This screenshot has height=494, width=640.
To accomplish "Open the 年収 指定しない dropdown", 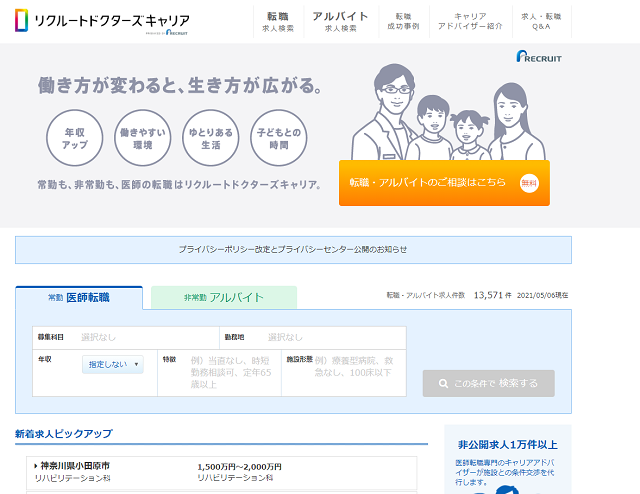I will pyautogui.click(x=113, y=364).
